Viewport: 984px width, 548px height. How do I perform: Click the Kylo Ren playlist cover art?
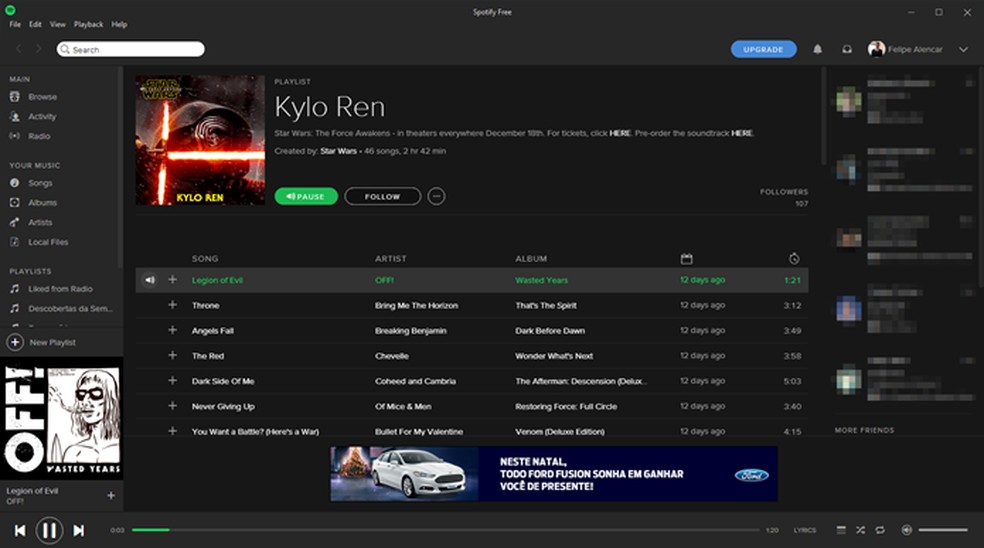200,140
